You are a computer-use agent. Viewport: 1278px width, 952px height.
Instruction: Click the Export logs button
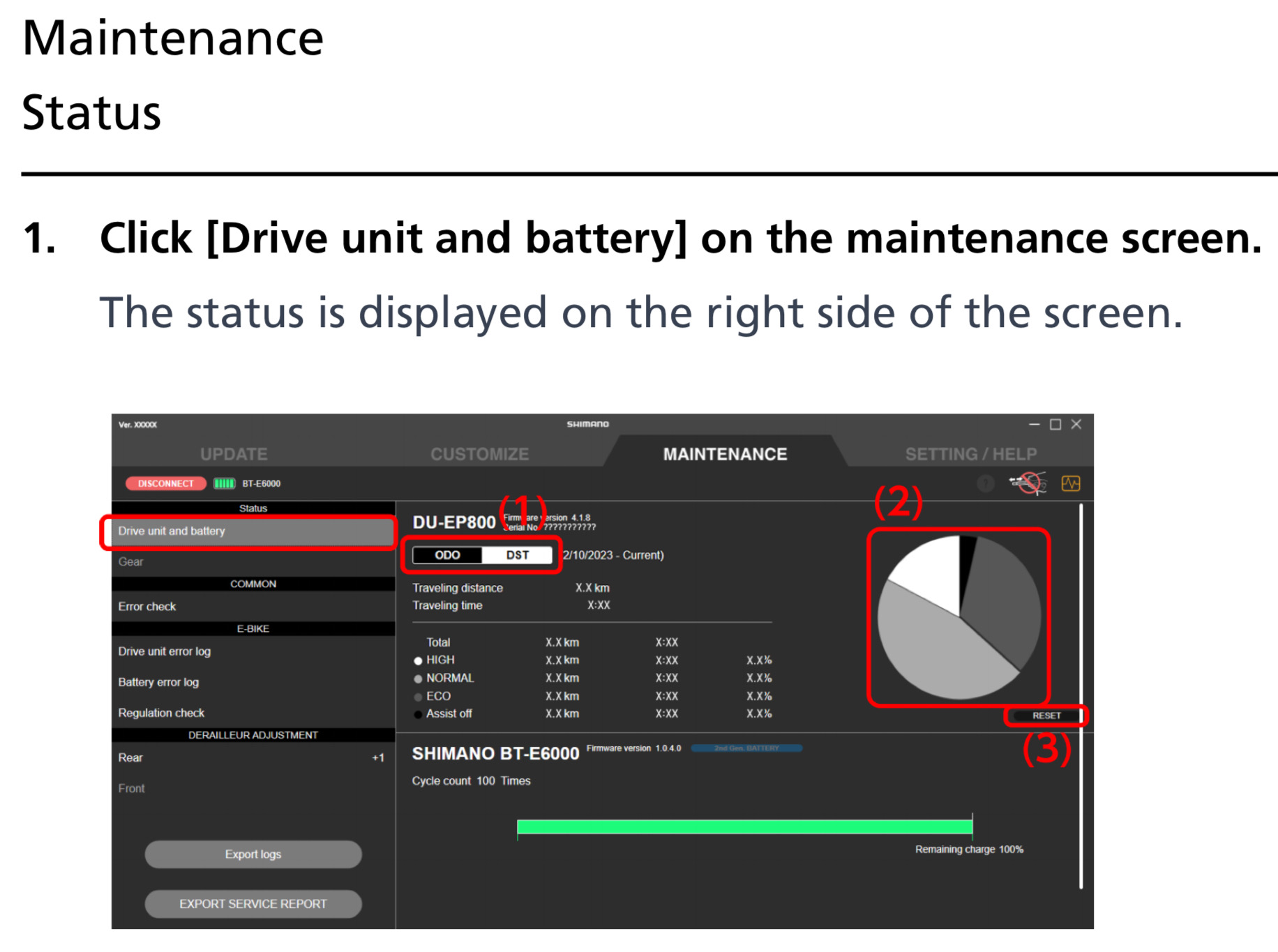point(253,854)
